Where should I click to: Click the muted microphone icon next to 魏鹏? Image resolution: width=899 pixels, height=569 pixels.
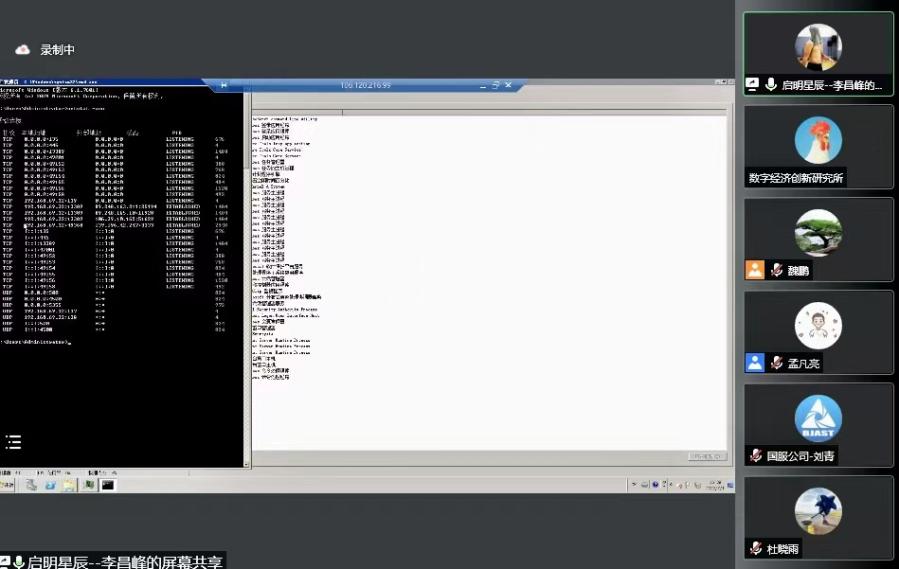[776, 270]
